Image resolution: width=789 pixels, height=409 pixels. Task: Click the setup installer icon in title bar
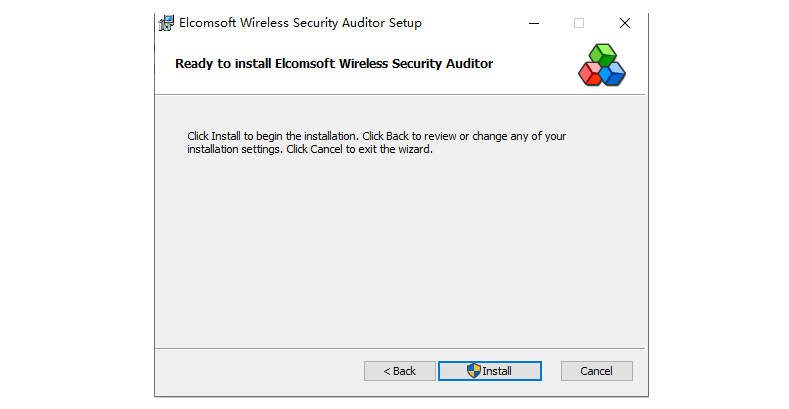[166, 23]
